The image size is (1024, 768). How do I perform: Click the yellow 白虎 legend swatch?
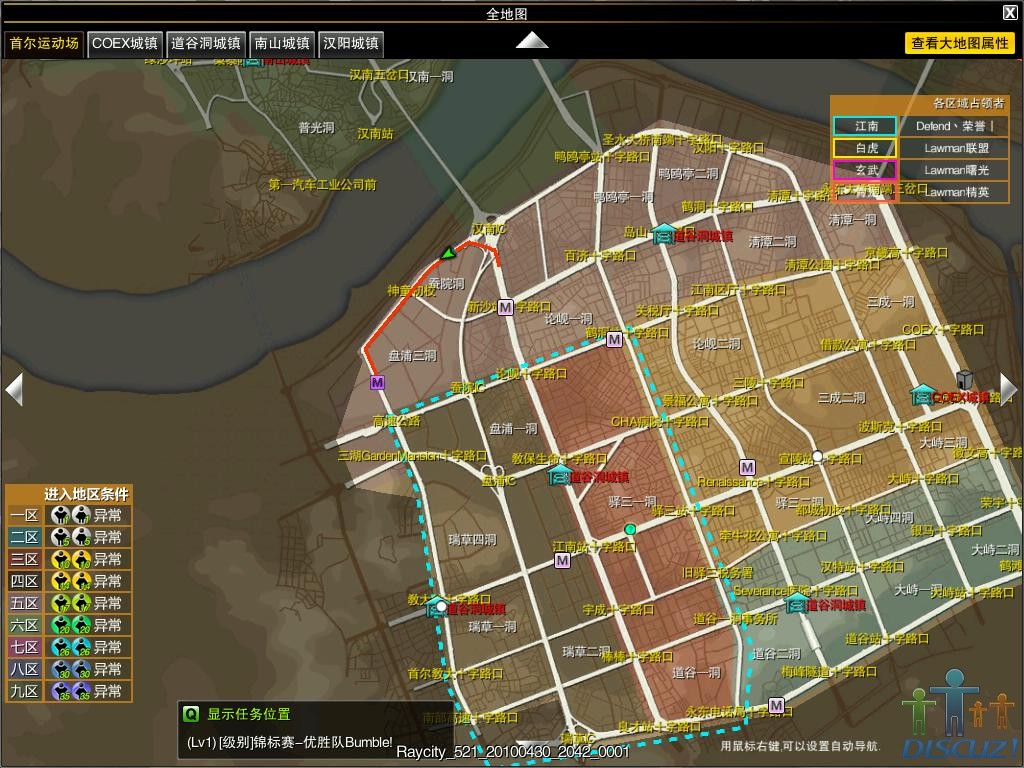click(x=865, y=148)
